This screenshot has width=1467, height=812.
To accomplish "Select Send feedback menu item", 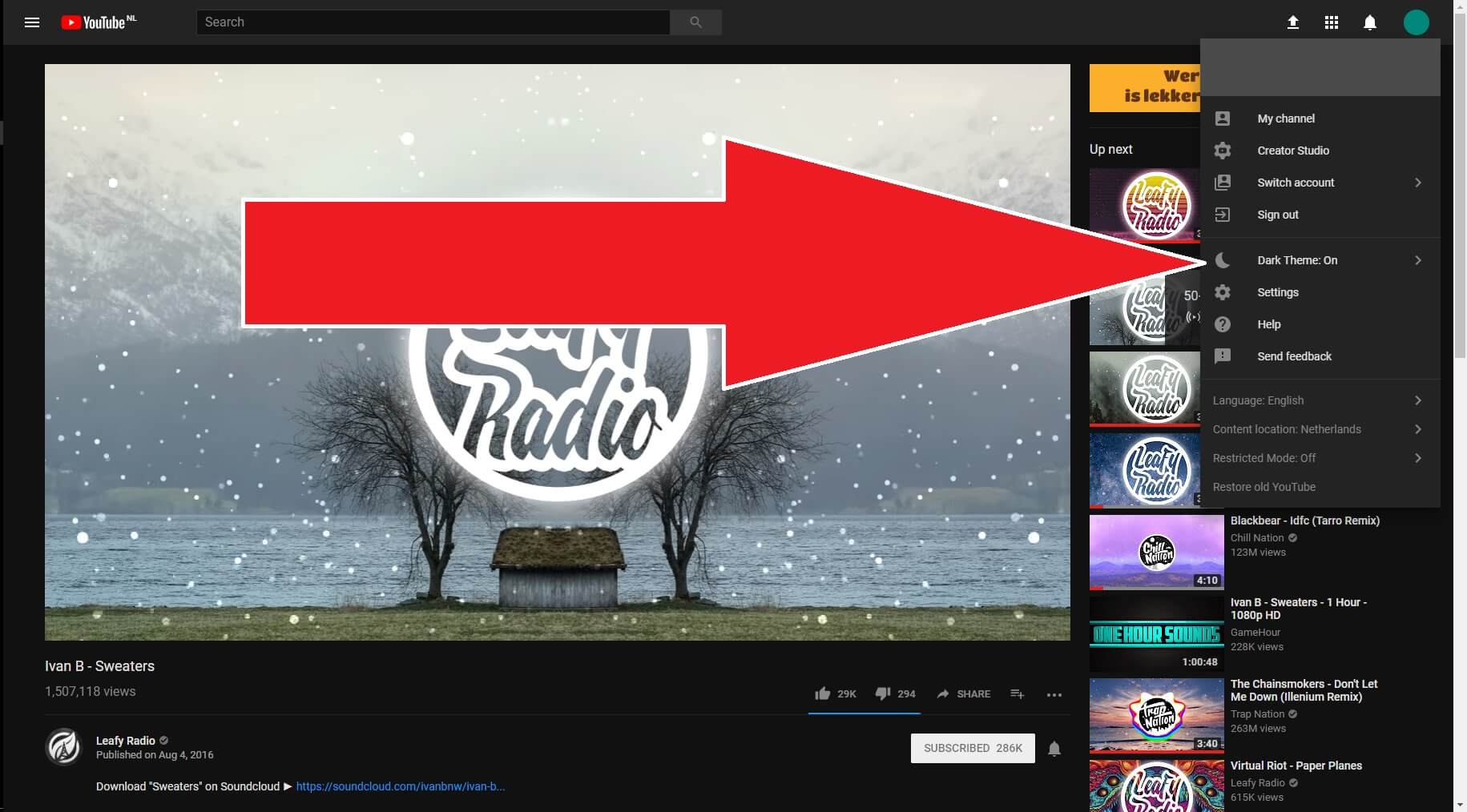I will click(1320, 356).
